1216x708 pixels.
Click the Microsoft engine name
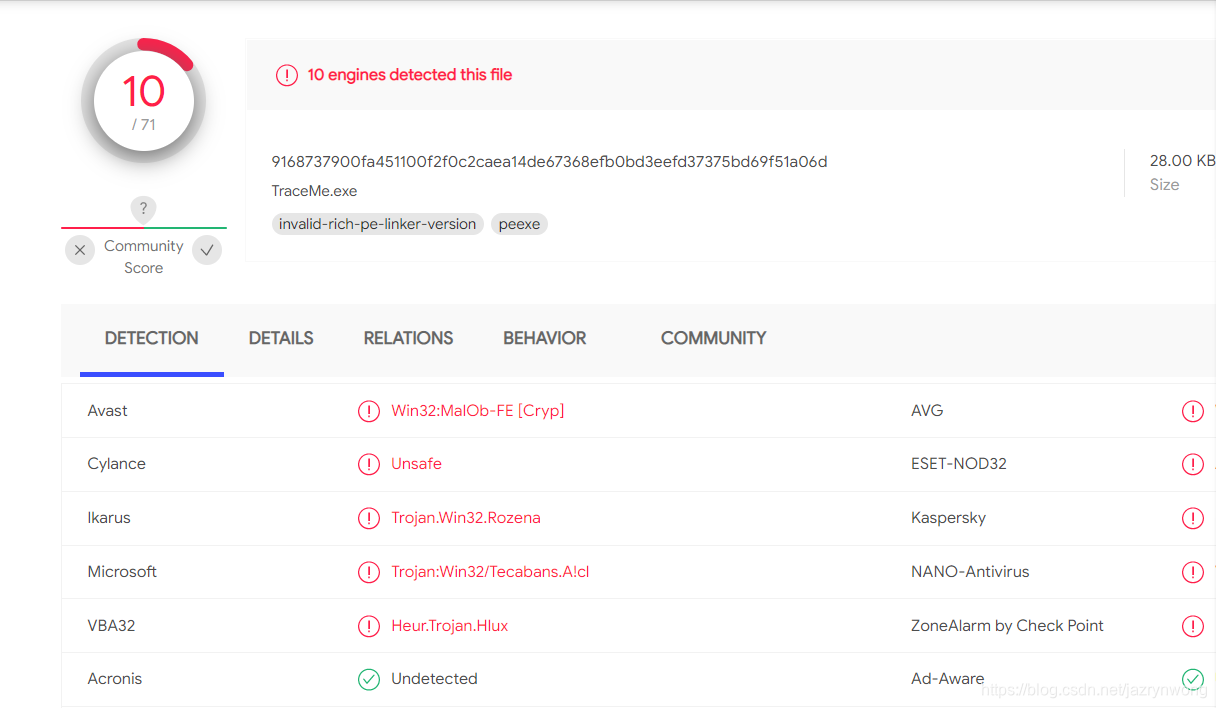pyautogui.click(x=122, y=572)
